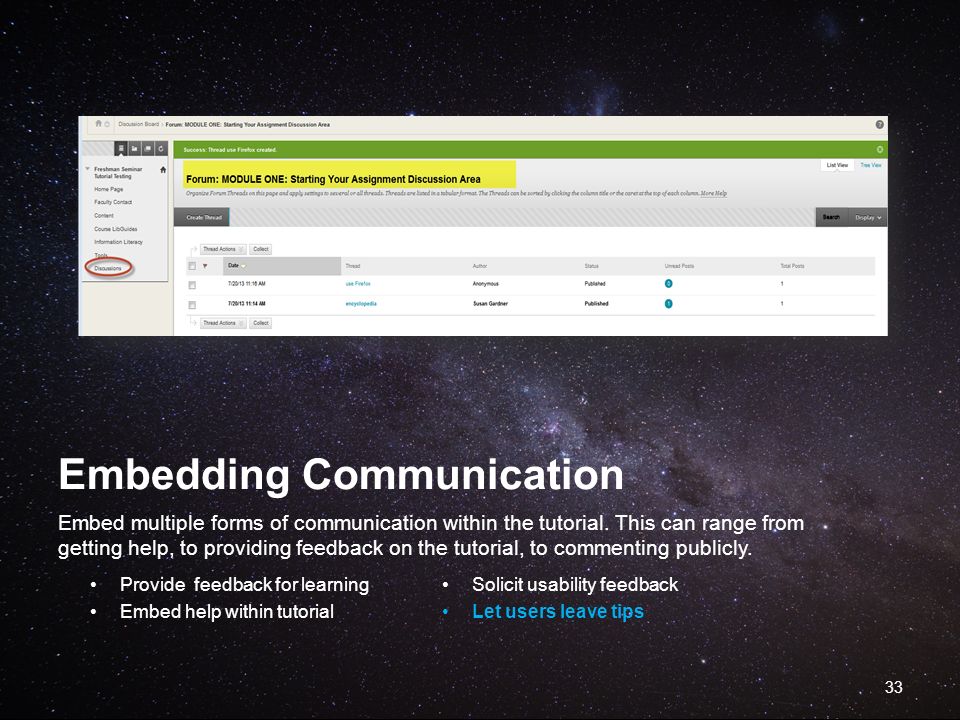Viewport: 960px width, 720px height.
Task: Switch to the List View tab
Action: tap(837, 165)
